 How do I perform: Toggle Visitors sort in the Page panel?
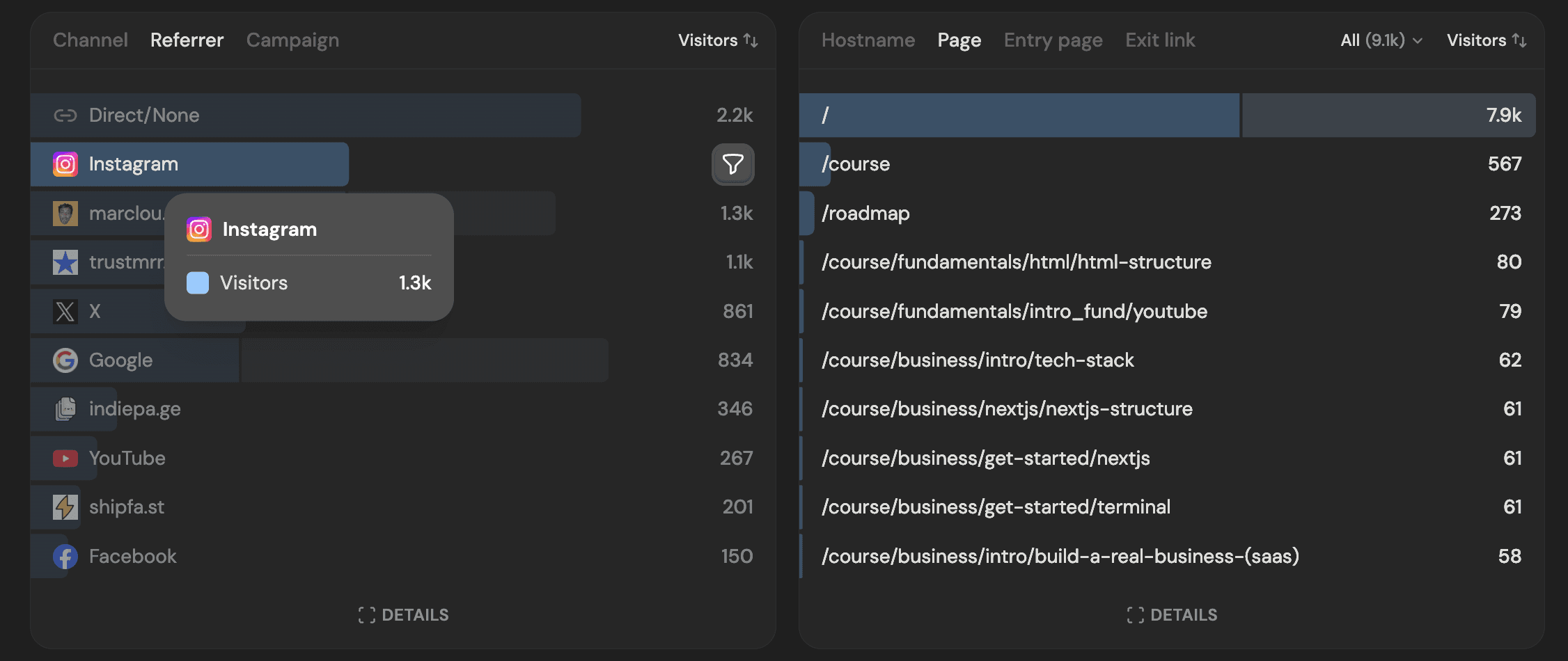[1487, 40]
